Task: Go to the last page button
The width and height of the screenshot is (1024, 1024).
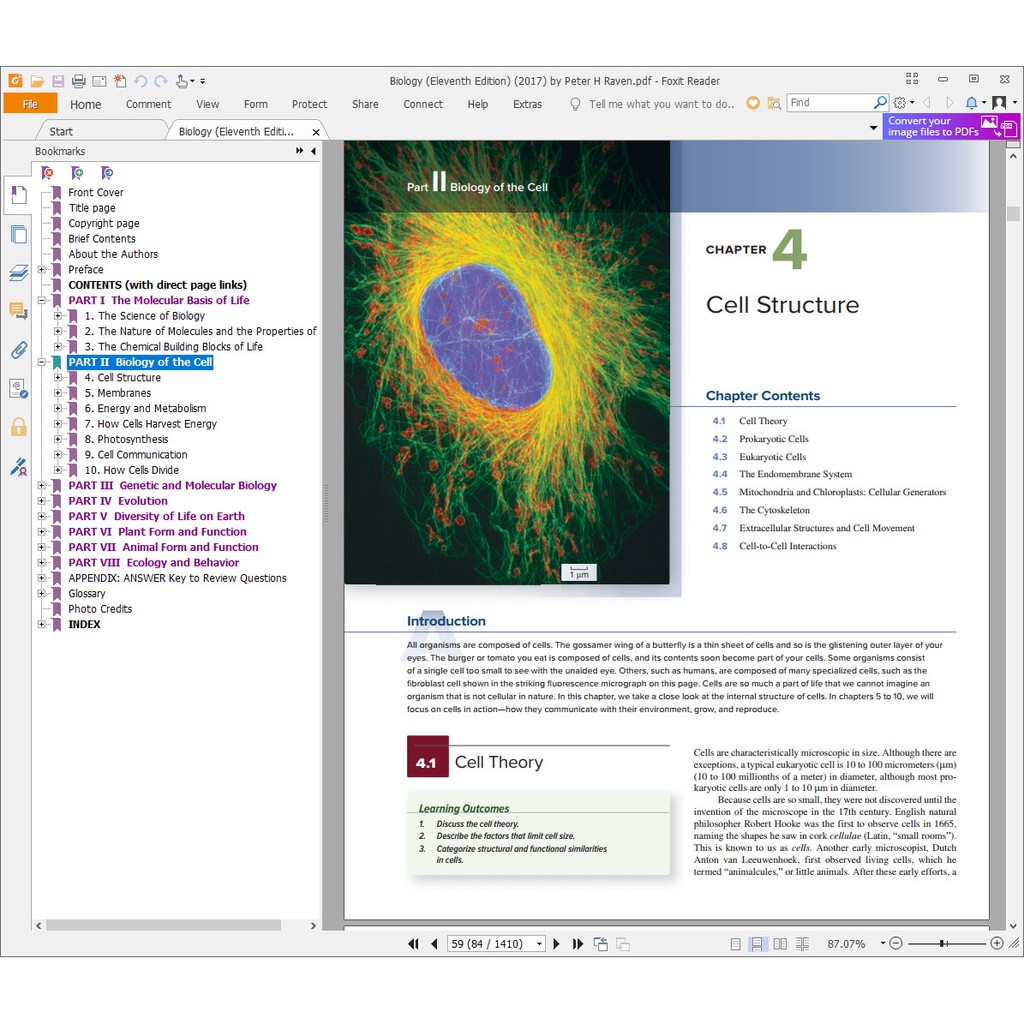Action: point(577,943)
